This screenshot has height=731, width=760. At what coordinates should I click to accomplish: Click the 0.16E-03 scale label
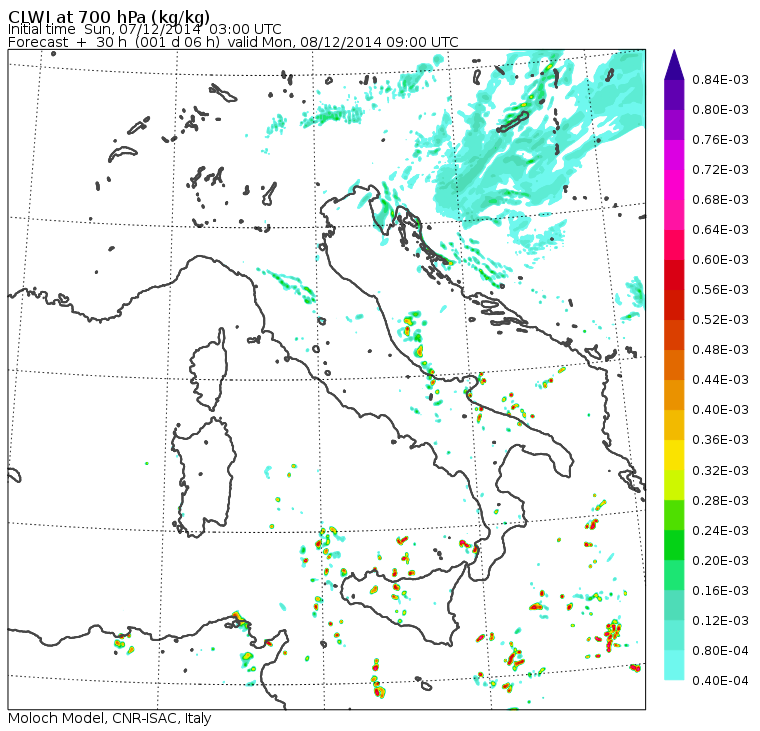pos(720,591)
